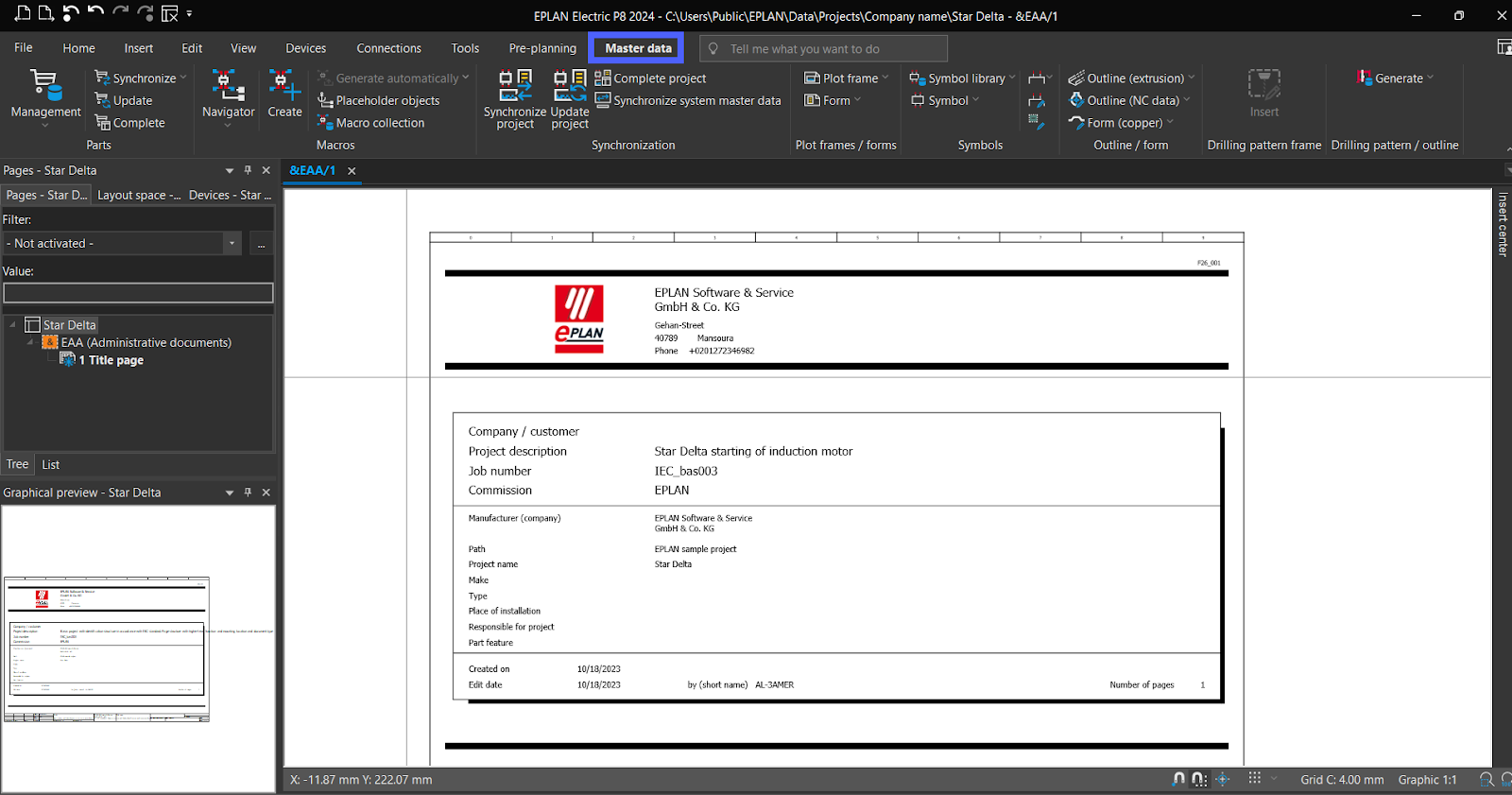Pin the Pages - Star Delta panel
Screen dimensions: 1512x795
tap(248, 170)
